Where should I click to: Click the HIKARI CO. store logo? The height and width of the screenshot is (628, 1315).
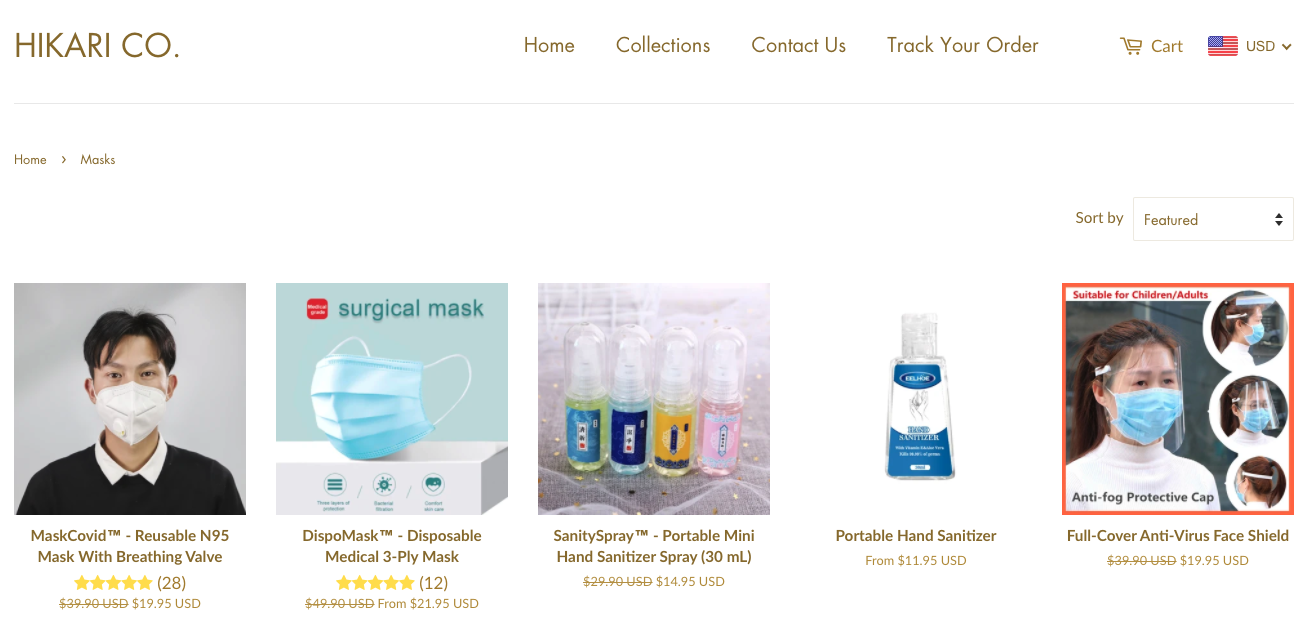coord(97,45)
